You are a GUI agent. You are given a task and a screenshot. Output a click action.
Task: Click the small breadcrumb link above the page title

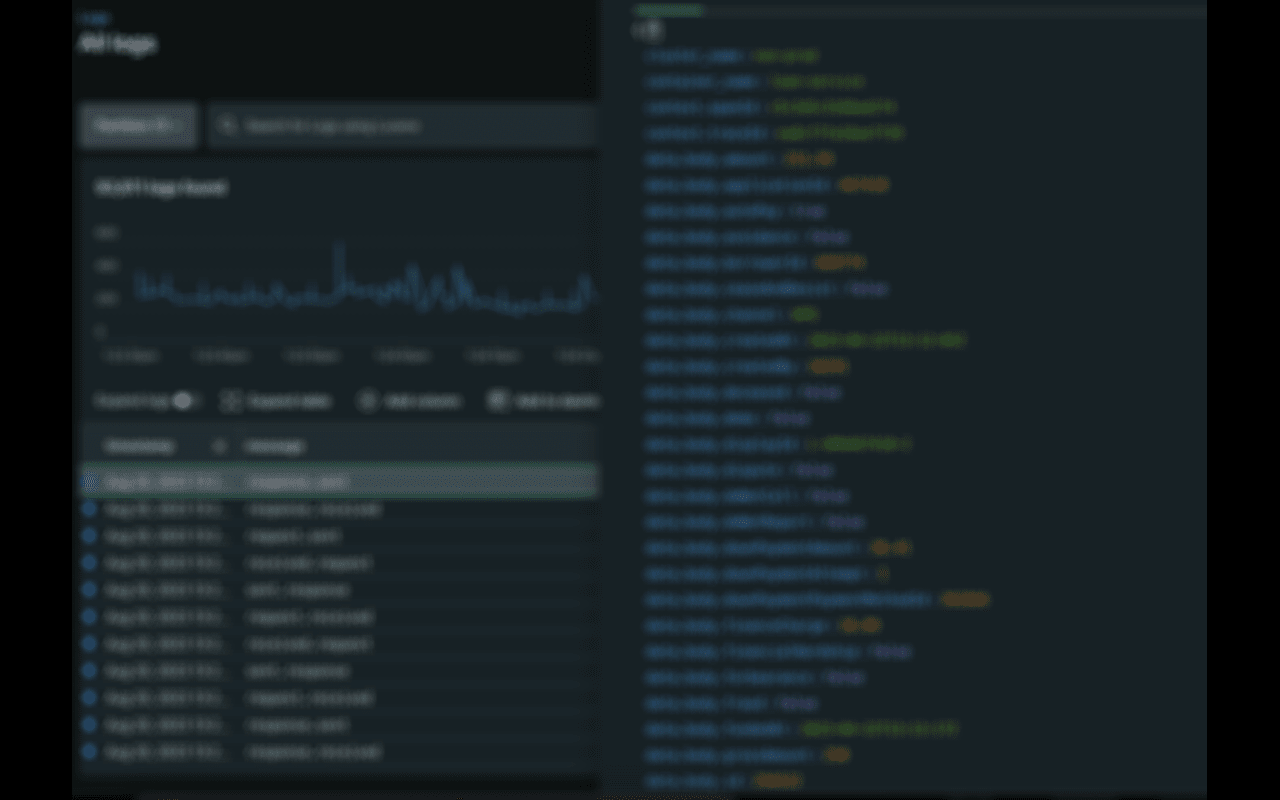(93, 18)
